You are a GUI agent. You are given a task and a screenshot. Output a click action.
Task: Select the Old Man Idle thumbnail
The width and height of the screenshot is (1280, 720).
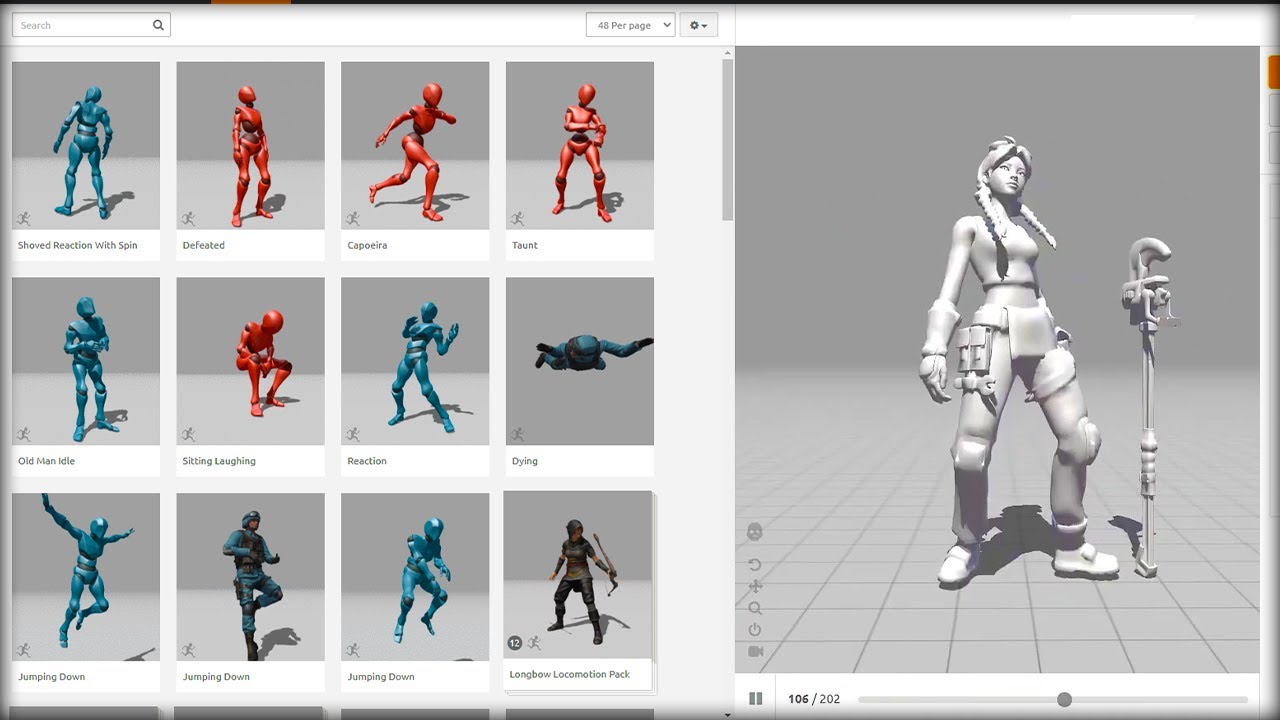click(x=86, y=361)
